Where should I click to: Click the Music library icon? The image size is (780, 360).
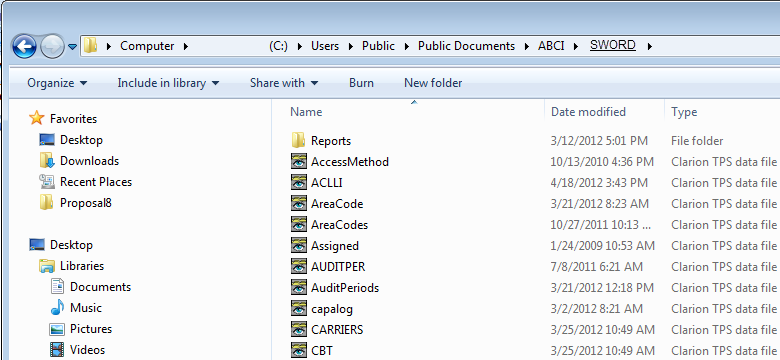coord(57,307)
